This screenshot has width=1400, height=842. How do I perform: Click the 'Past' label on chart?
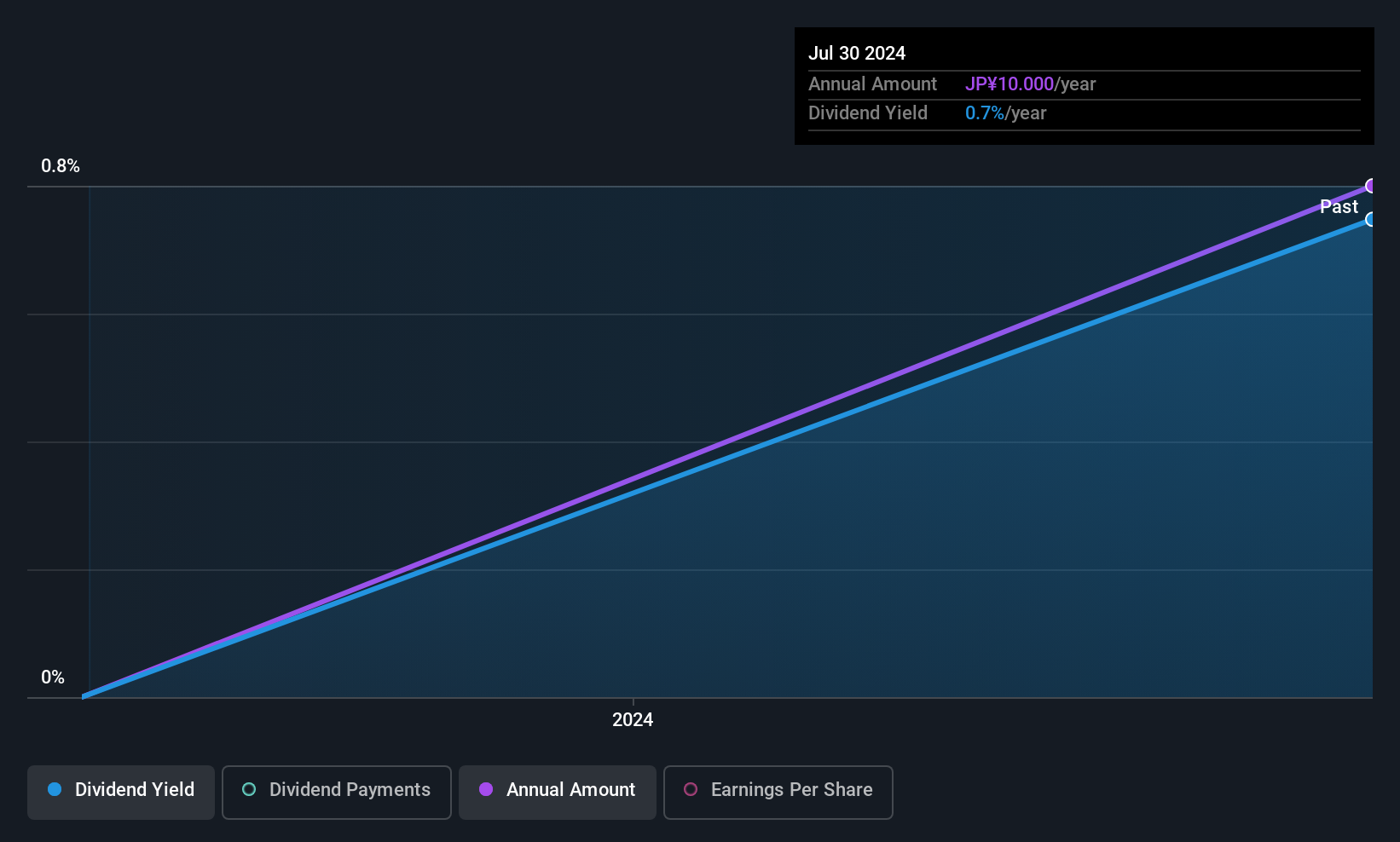(1339, 206)
